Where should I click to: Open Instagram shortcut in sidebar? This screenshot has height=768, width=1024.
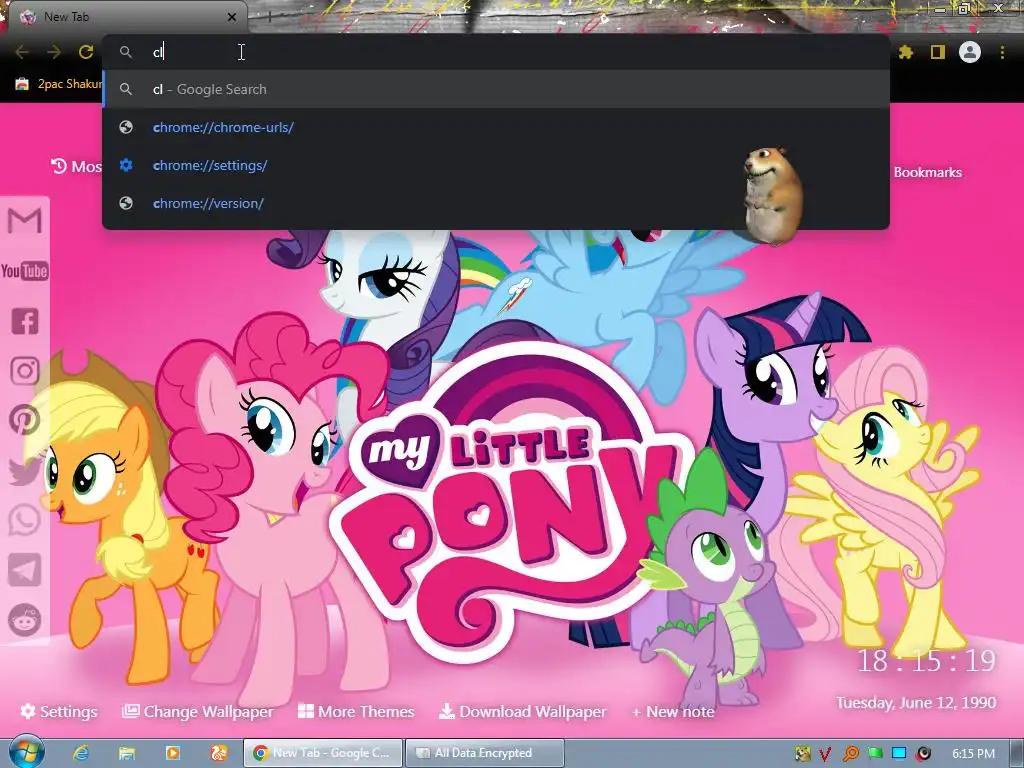click(25, 371)
